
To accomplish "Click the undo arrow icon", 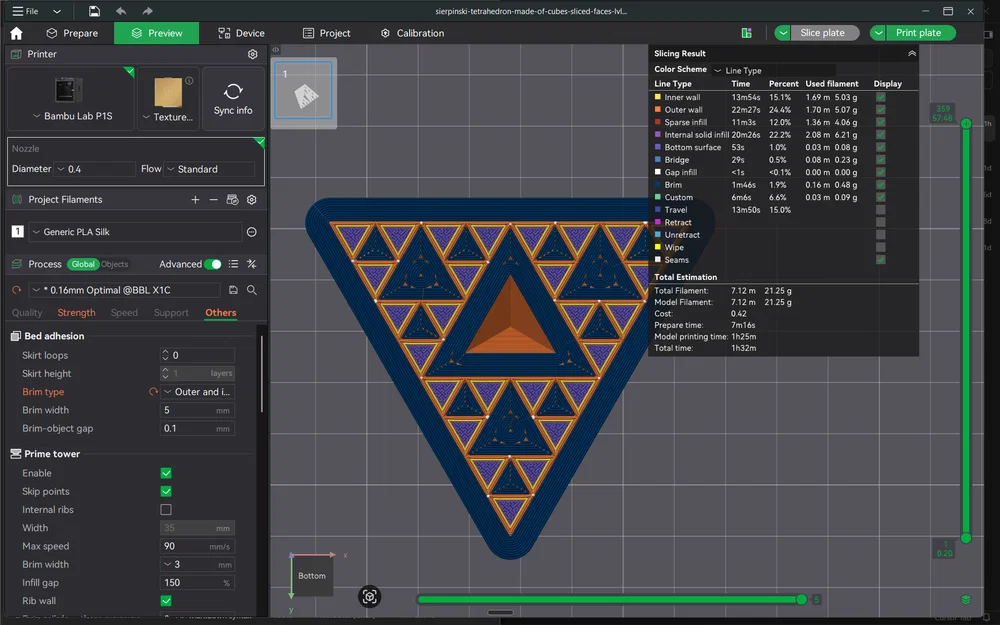I will (x=121, y=11).
